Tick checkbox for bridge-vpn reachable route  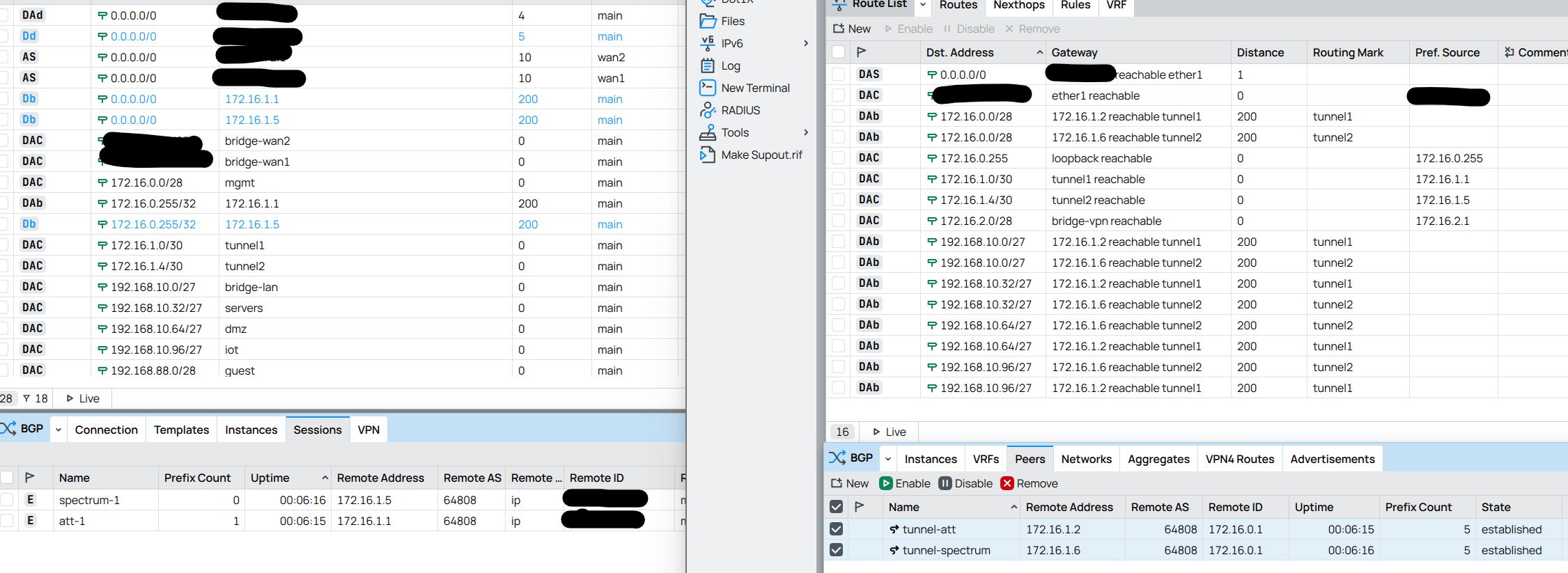click(x=839, y=221)
